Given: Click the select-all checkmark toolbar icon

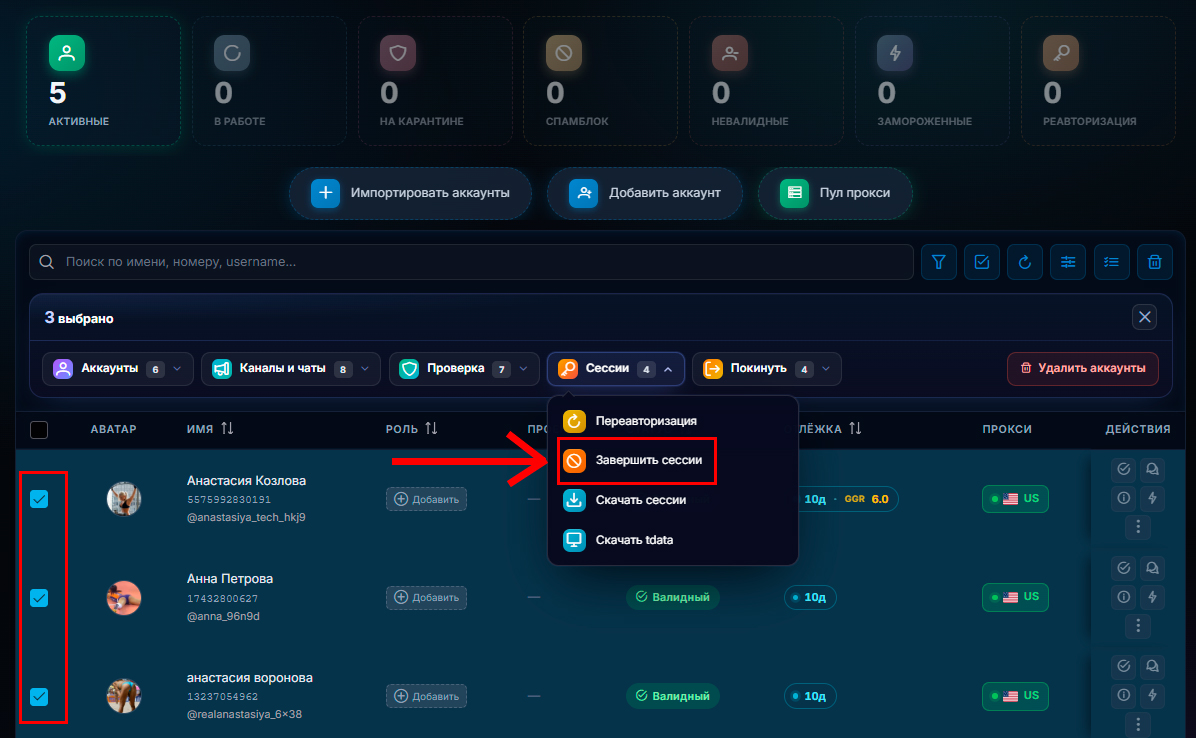Looking at the screenshot, I should click(x=982, y=262).
